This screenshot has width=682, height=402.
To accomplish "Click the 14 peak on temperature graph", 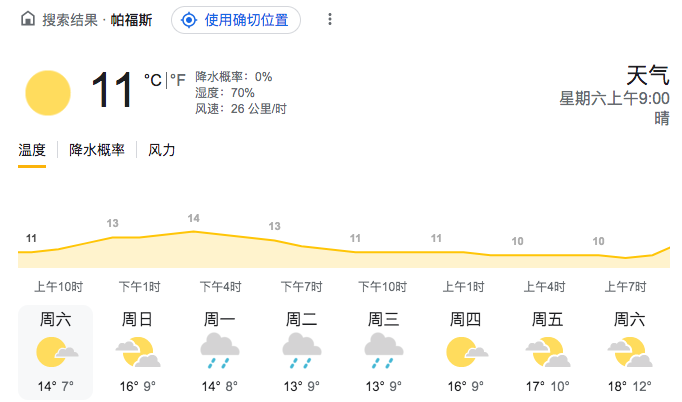I will tap(193, 219).
